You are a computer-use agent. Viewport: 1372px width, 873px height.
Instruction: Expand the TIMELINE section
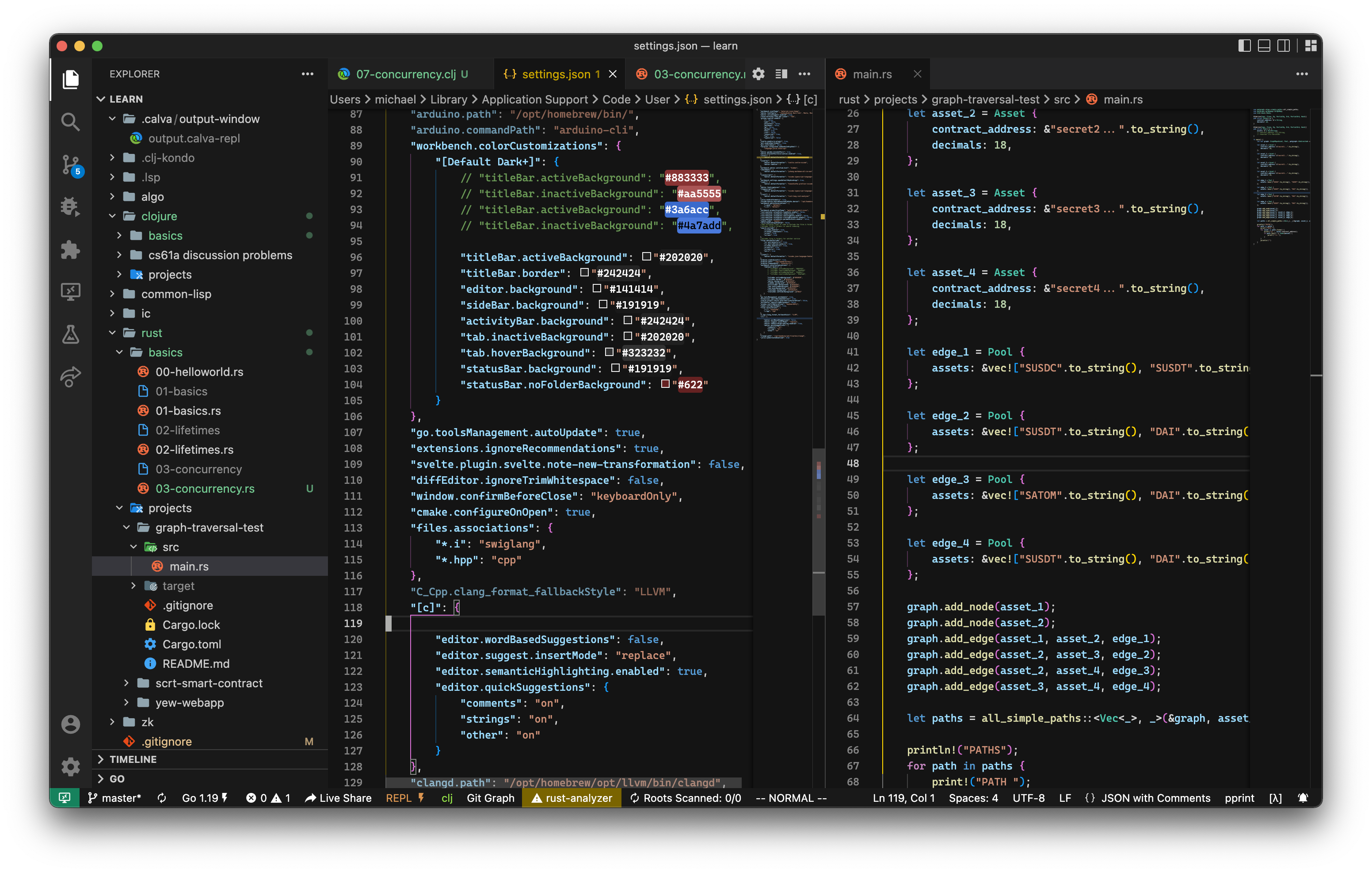pos(133,759)
